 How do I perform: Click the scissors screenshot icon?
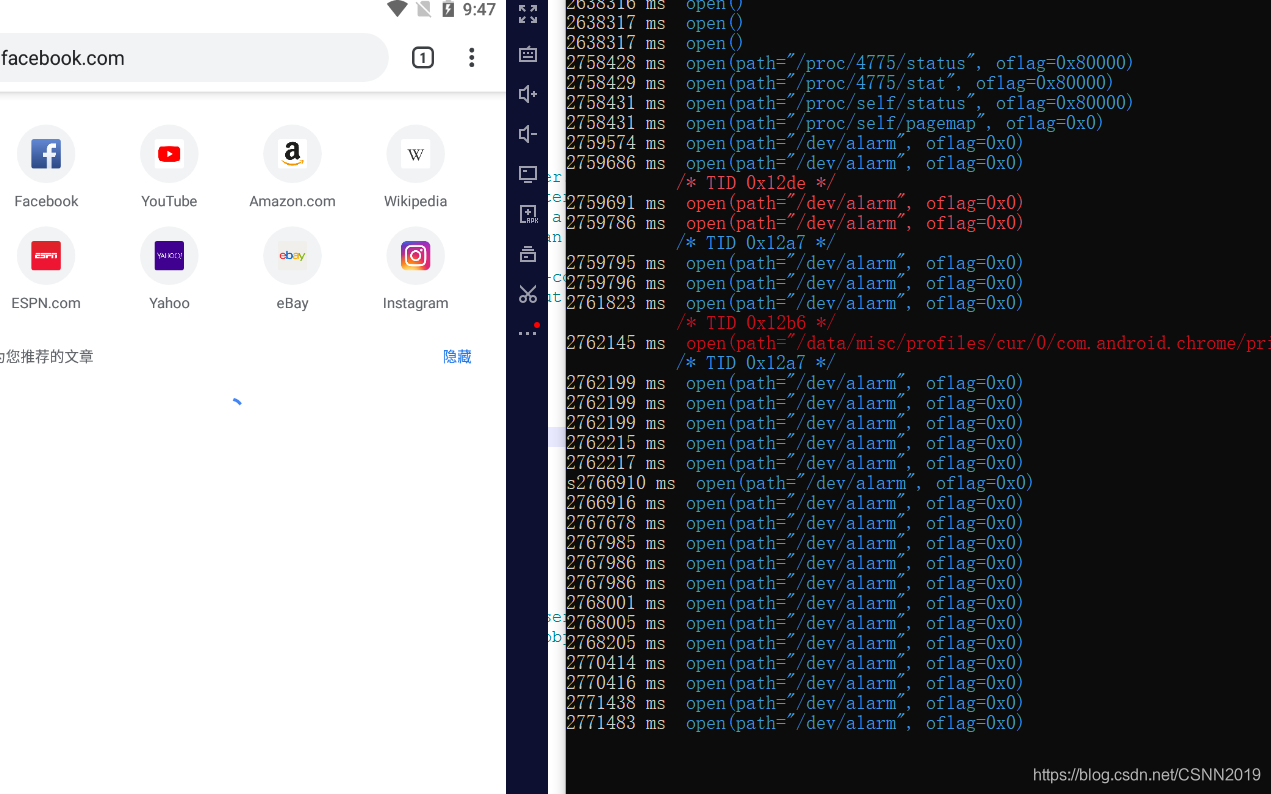(528, 294)
